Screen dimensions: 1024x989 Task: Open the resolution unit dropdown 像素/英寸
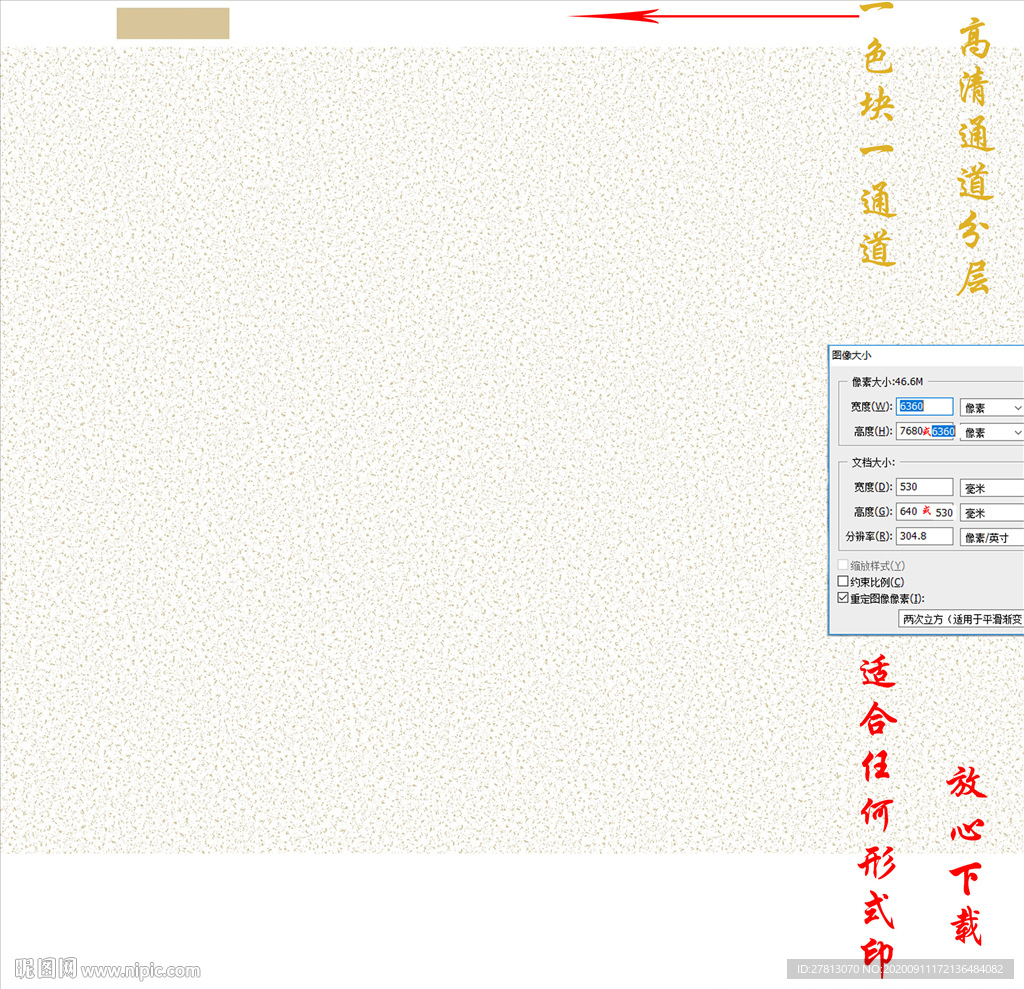(991, 538)
